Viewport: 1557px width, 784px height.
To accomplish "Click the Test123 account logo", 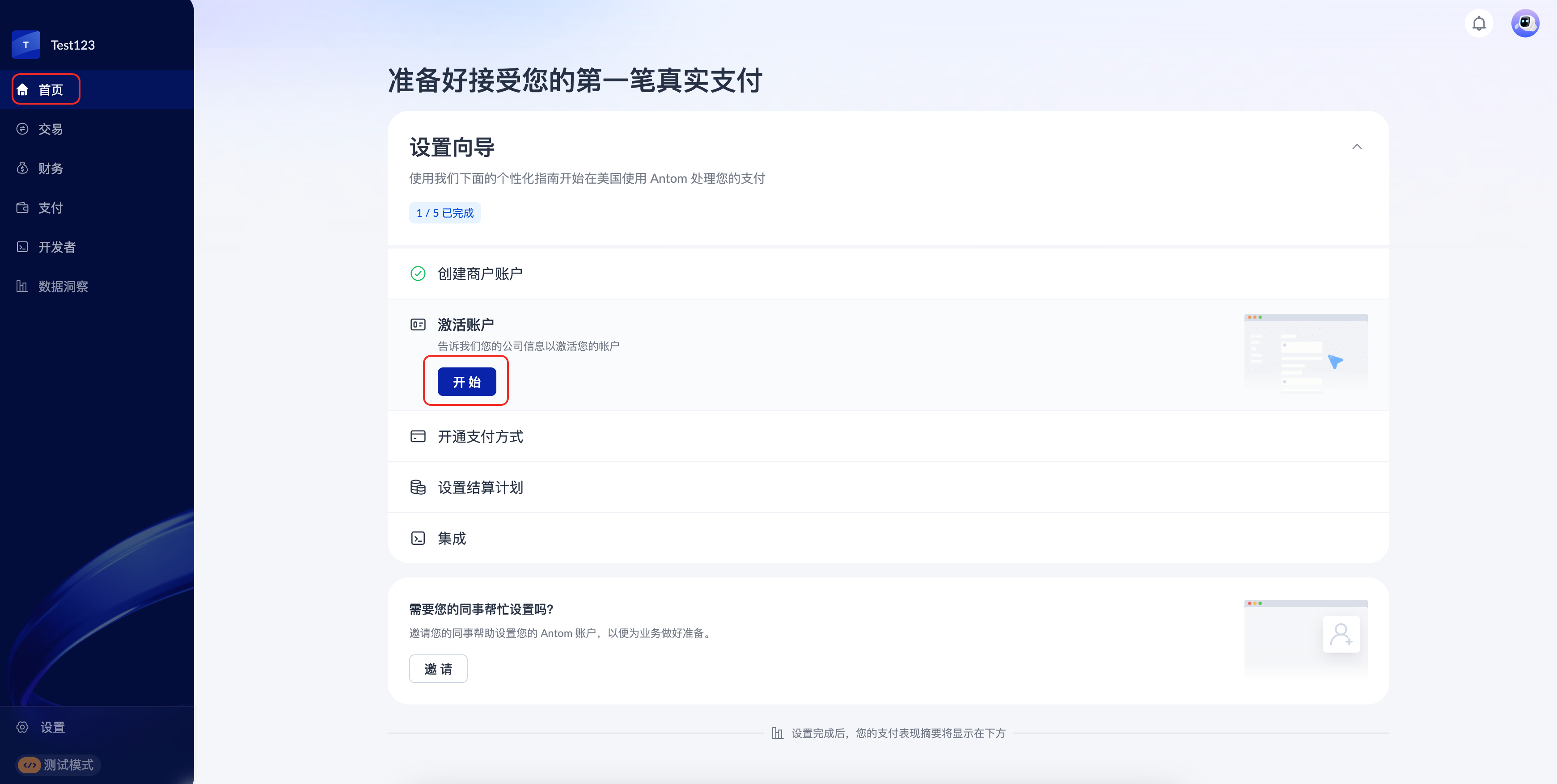I will click(25, 45).
